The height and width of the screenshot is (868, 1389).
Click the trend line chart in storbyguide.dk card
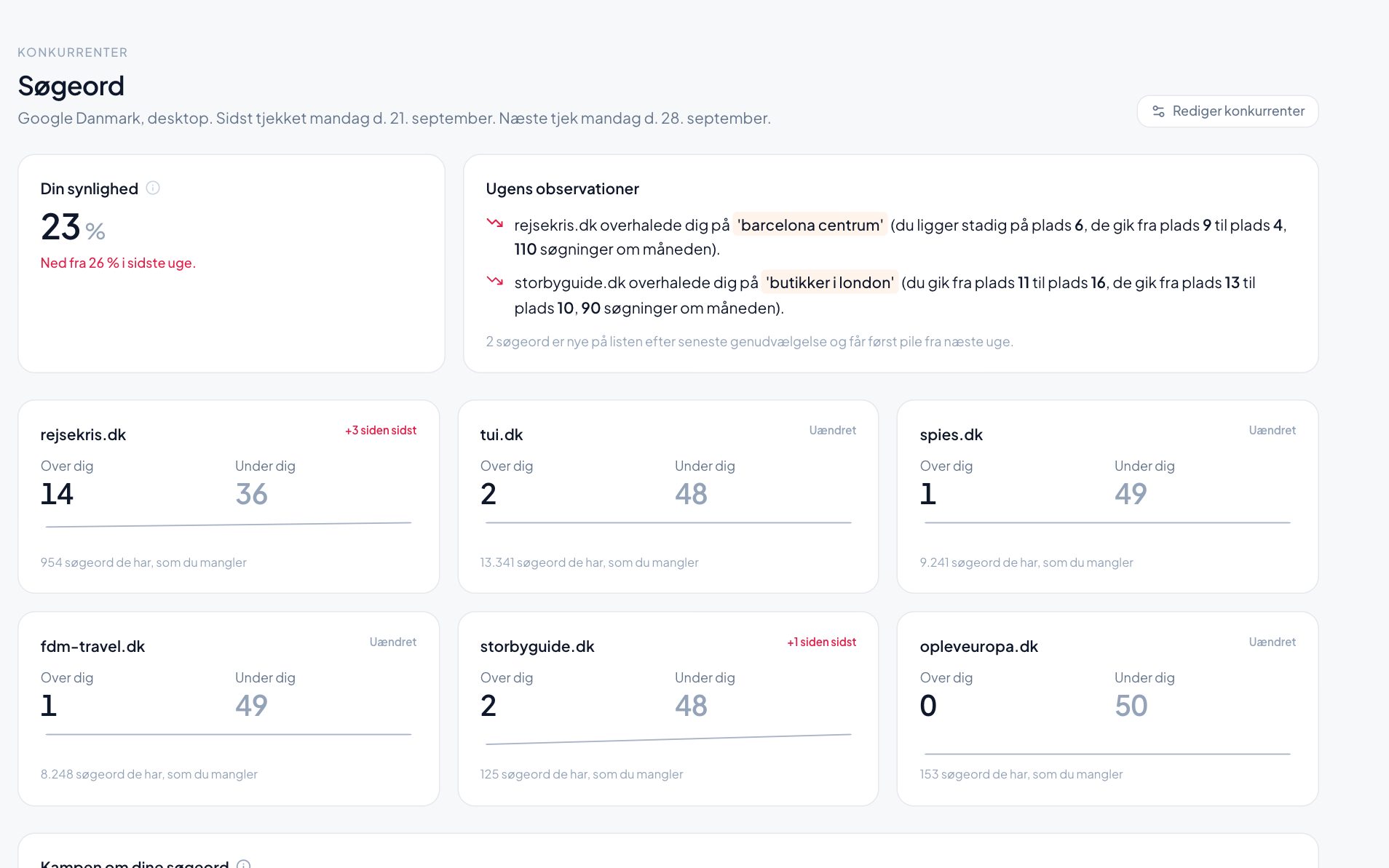[x=668, y=739]
